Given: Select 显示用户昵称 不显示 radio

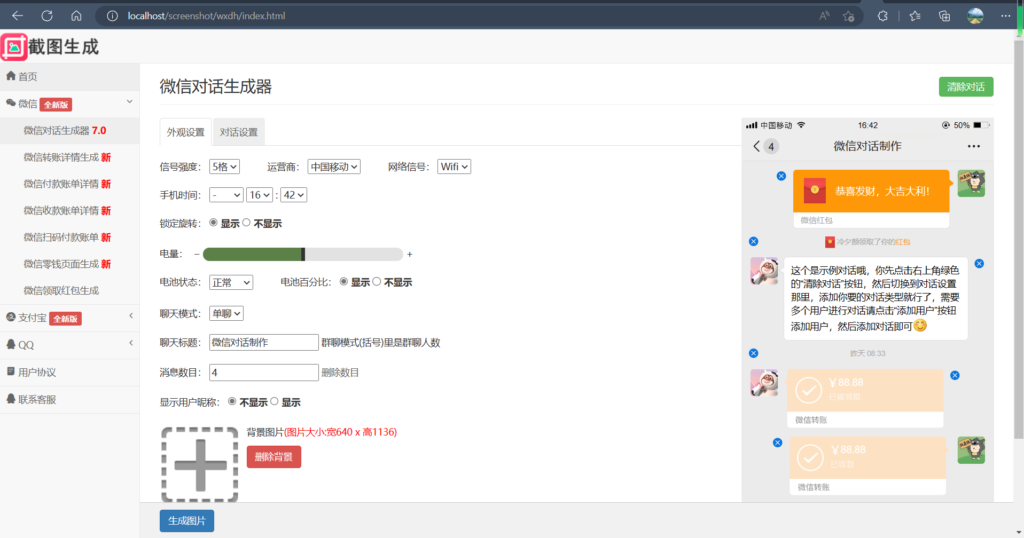Looking at the screenshot, I should [x=232, y=402].
